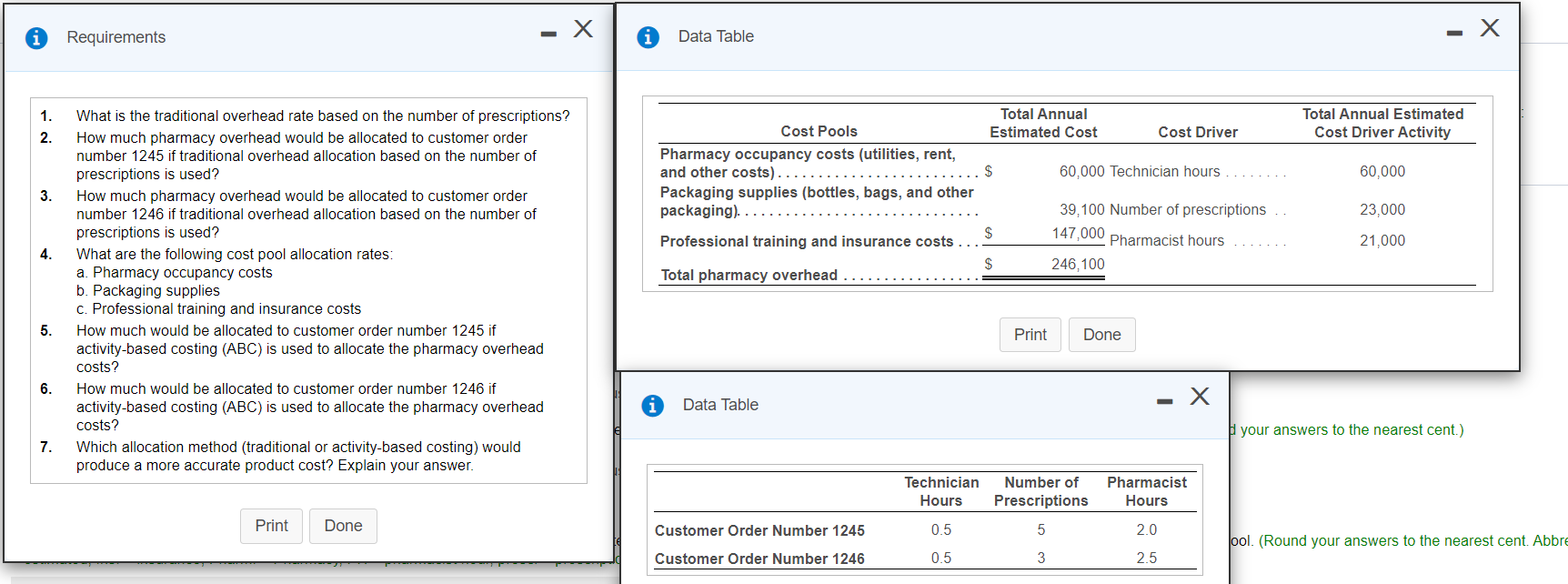Click the 'Total pharmacy overhead' row label

tap(749, 275)
